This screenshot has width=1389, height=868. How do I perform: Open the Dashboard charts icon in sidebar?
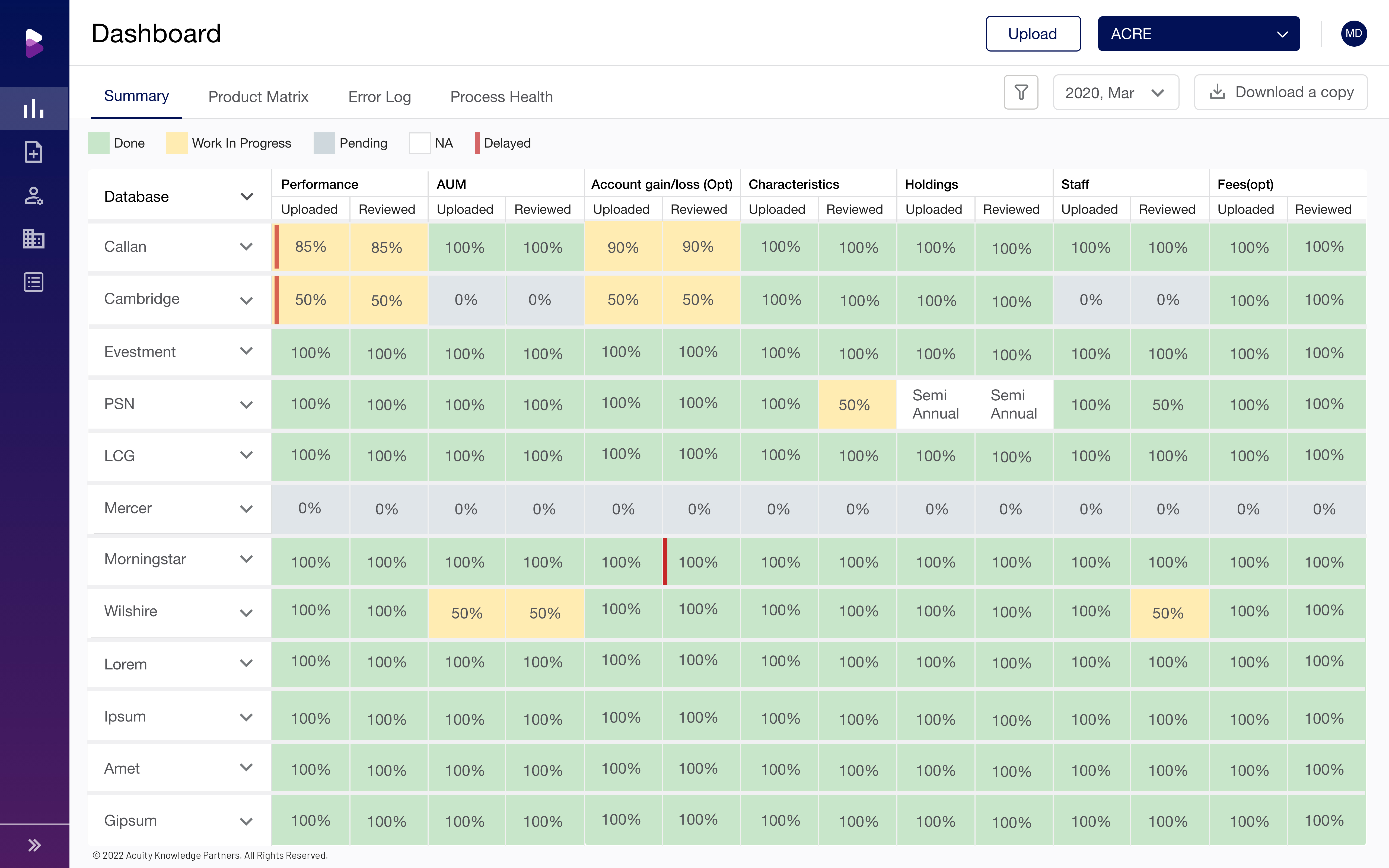[34, 108]
